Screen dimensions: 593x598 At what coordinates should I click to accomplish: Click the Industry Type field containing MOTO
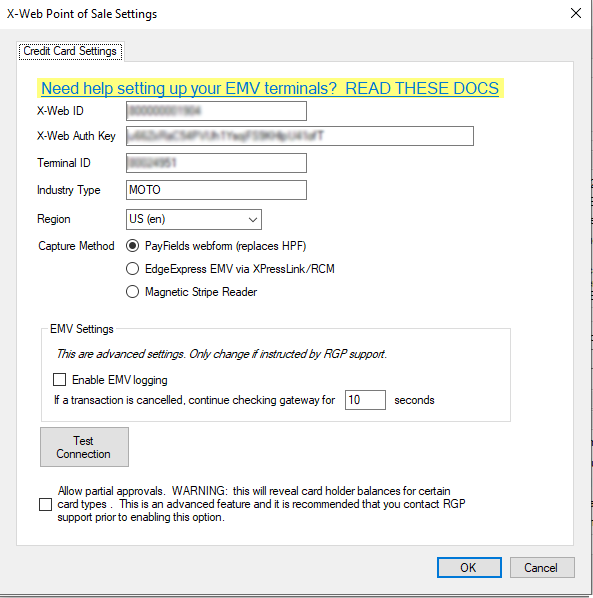pos(216,190)
